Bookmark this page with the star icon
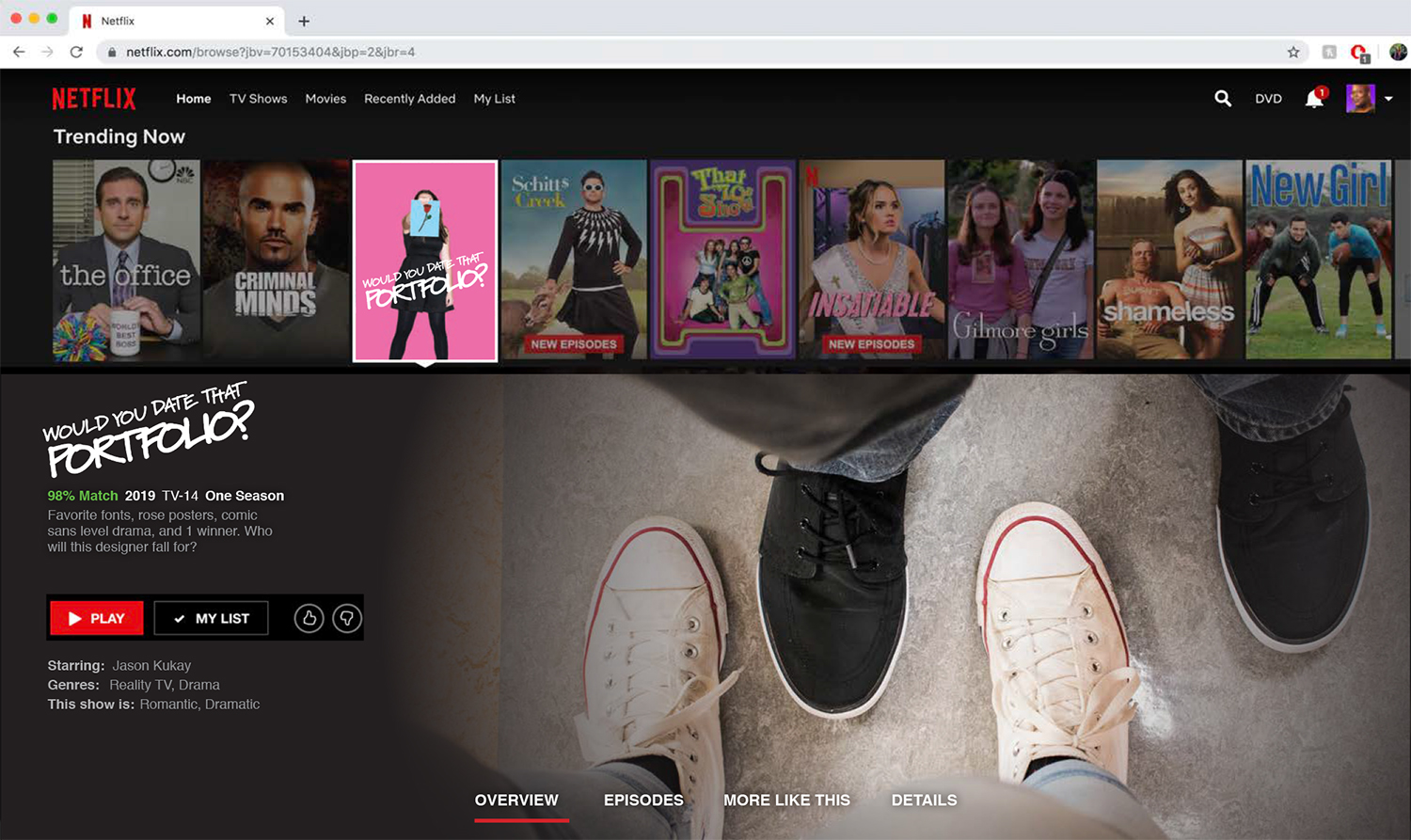 (1293, 52)
